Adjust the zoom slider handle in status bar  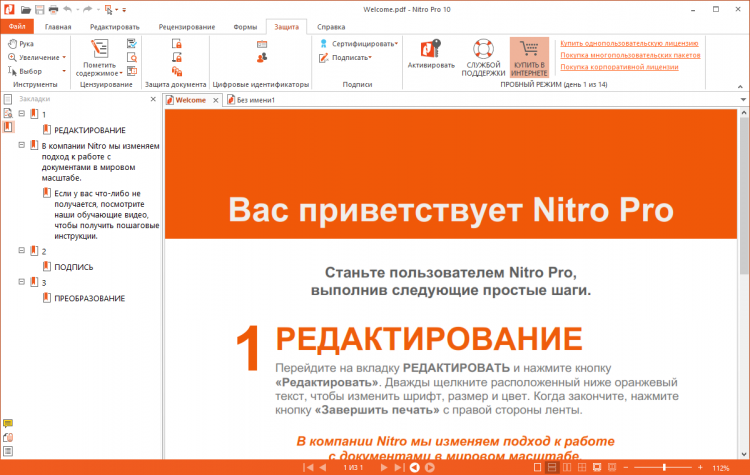[664, 467]
